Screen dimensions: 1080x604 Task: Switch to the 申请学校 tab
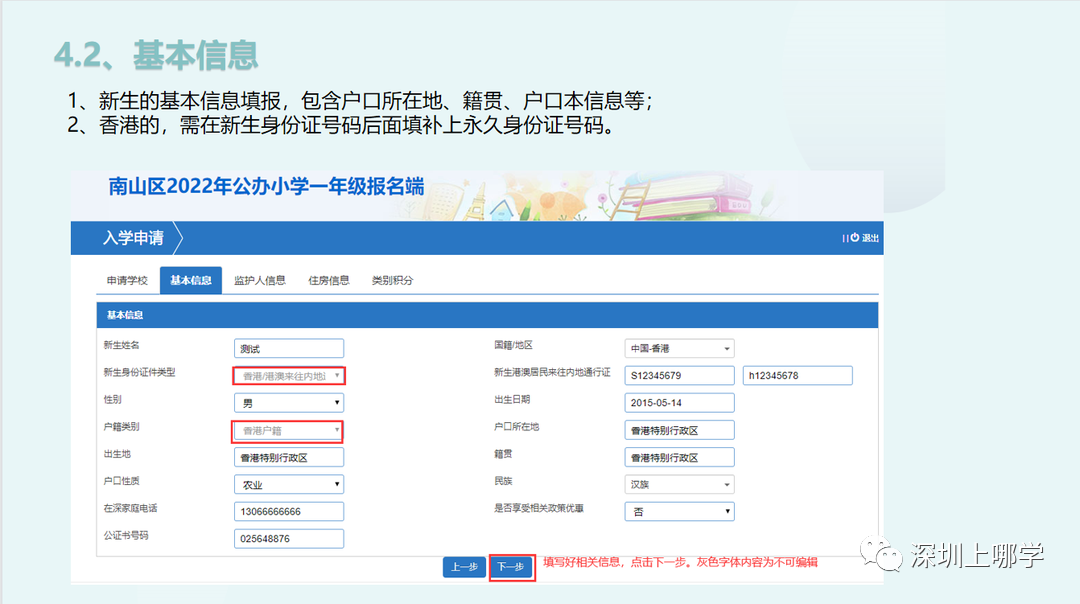coord(127,280)
